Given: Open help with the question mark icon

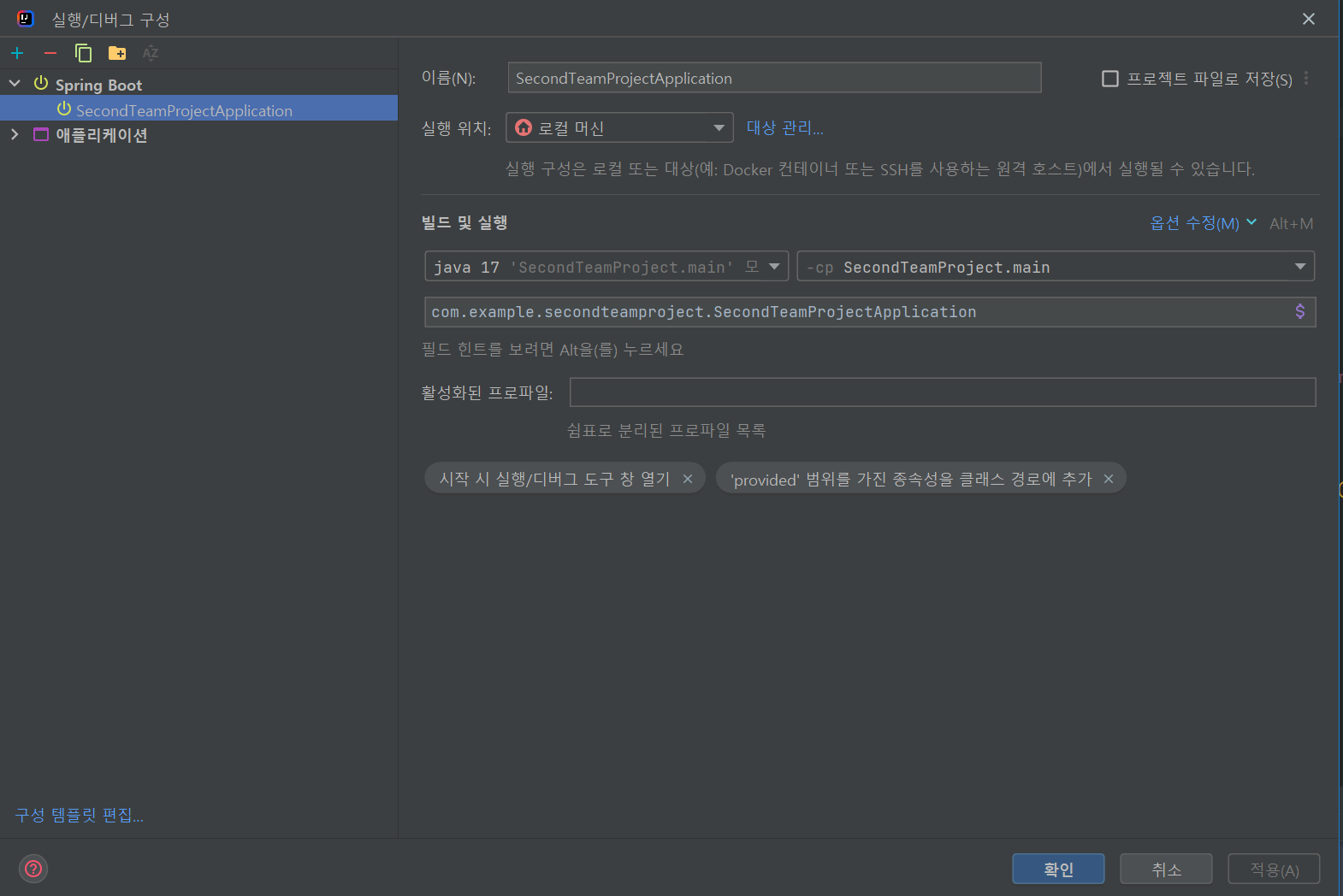Looking at the screenshot, I should click(x=33, y=869).
